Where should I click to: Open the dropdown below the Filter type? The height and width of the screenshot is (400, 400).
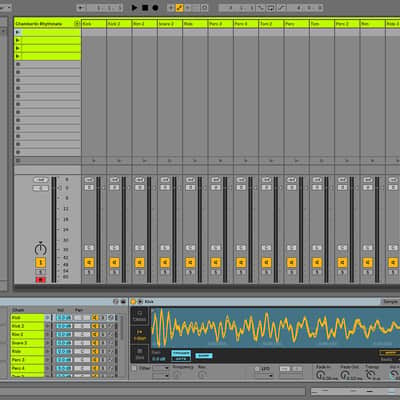pyautogui.click(x=160, y=376)
